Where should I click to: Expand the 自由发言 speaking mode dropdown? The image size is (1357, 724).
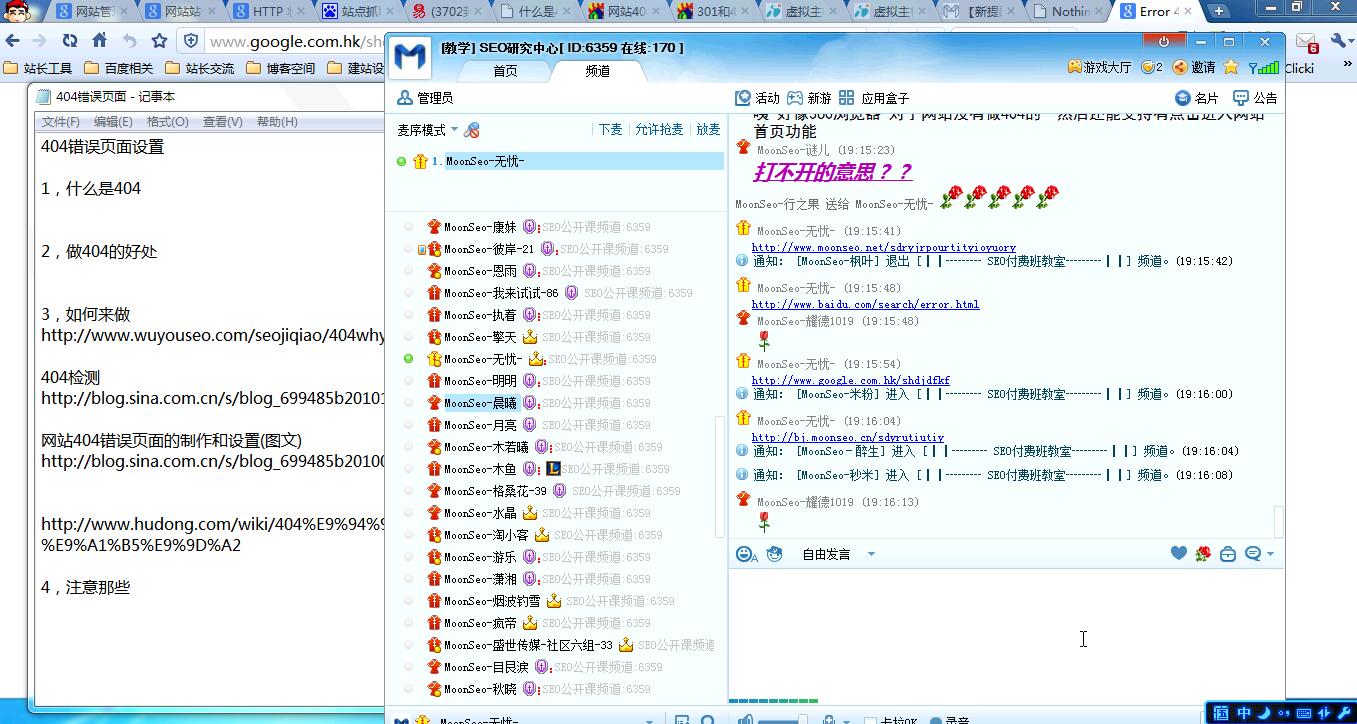871,554
